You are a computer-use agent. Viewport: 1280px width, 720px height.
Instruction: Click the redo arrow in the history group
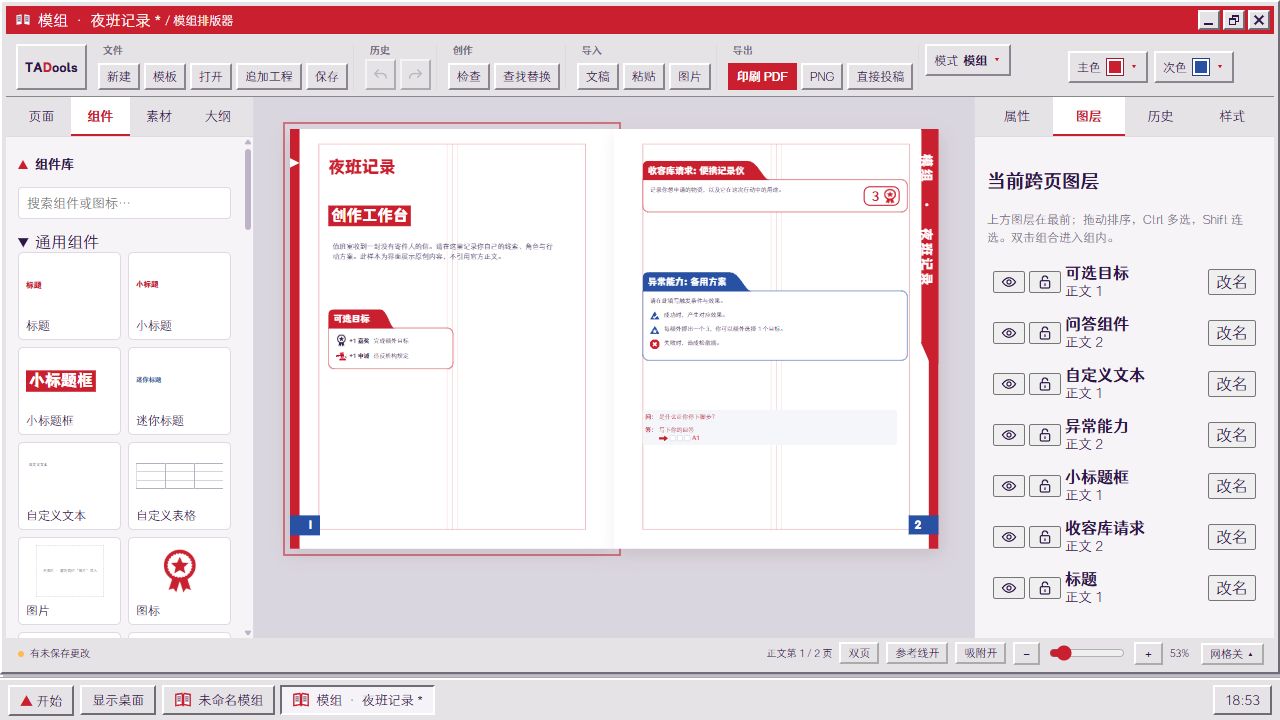click(x=416, y=76)
